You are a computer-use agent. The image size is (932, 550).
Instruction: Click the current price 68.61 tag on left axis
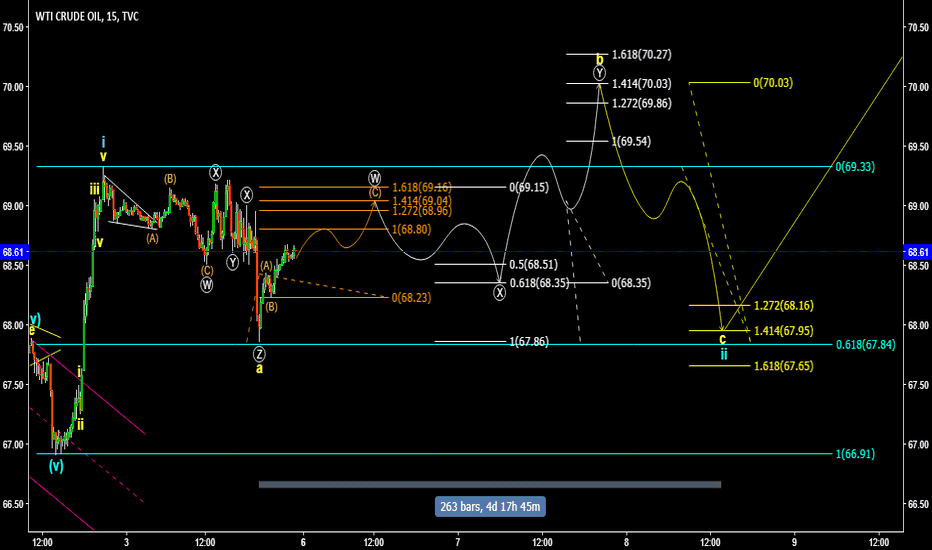[14, 252]
